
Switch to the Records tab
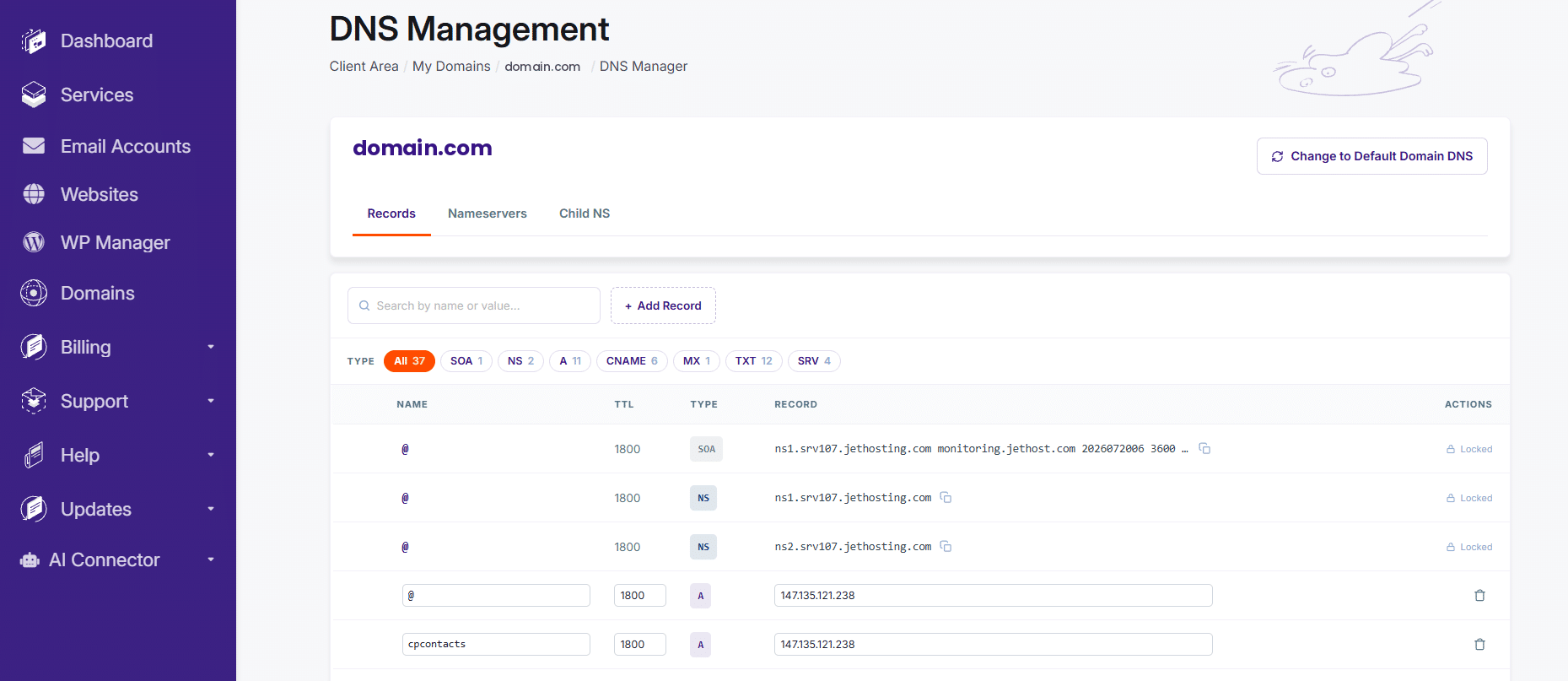391,213
